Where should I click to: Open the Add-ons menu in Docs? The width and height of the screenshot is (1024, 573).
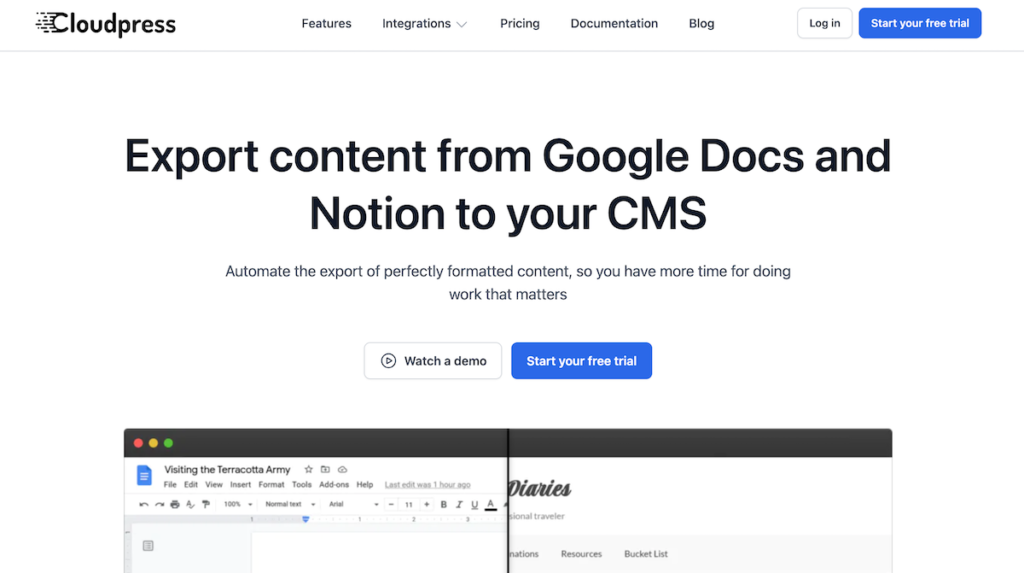pos(334,485)
